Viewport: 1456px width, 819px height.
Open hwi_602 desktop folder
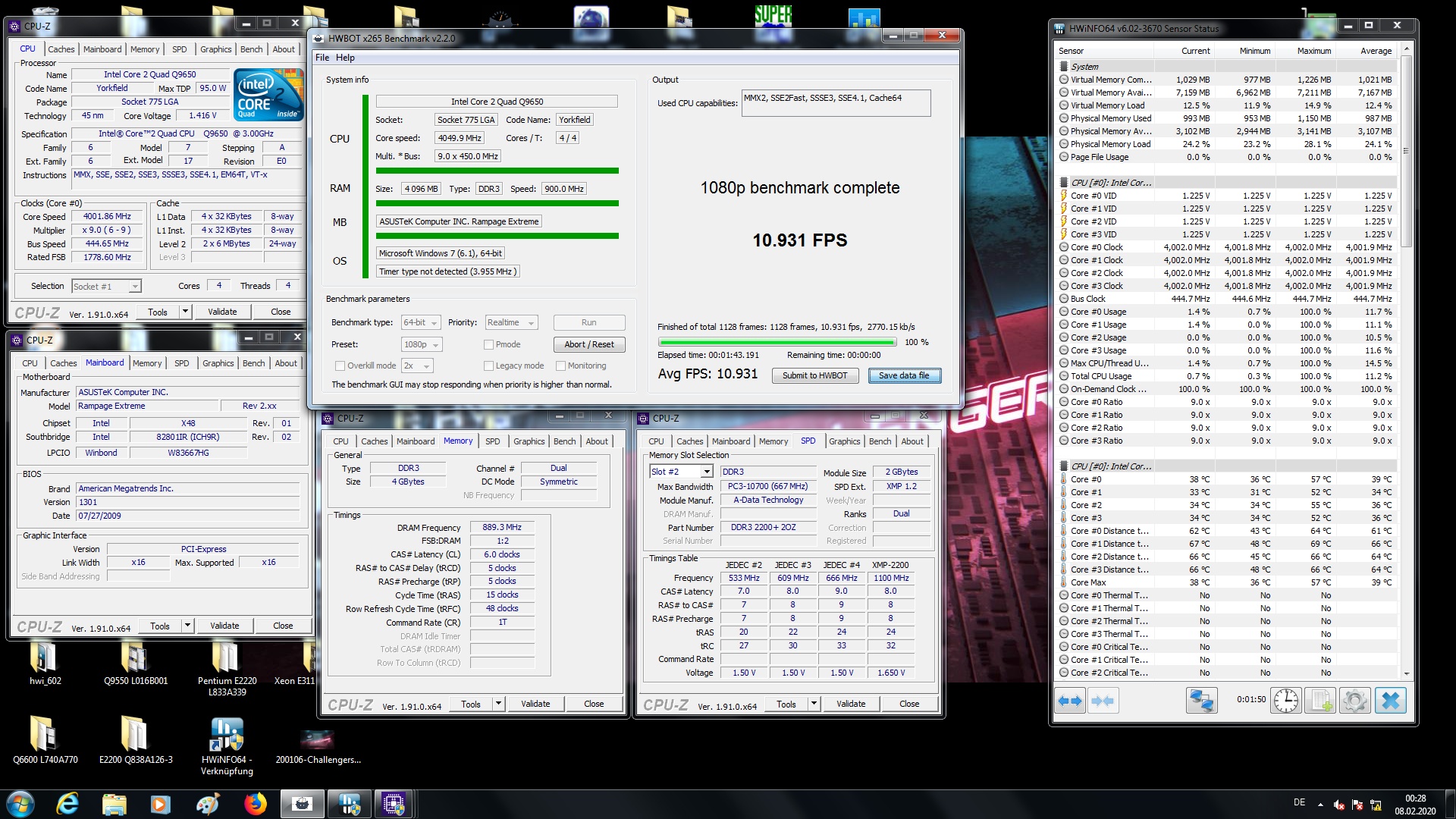[45, 663]
